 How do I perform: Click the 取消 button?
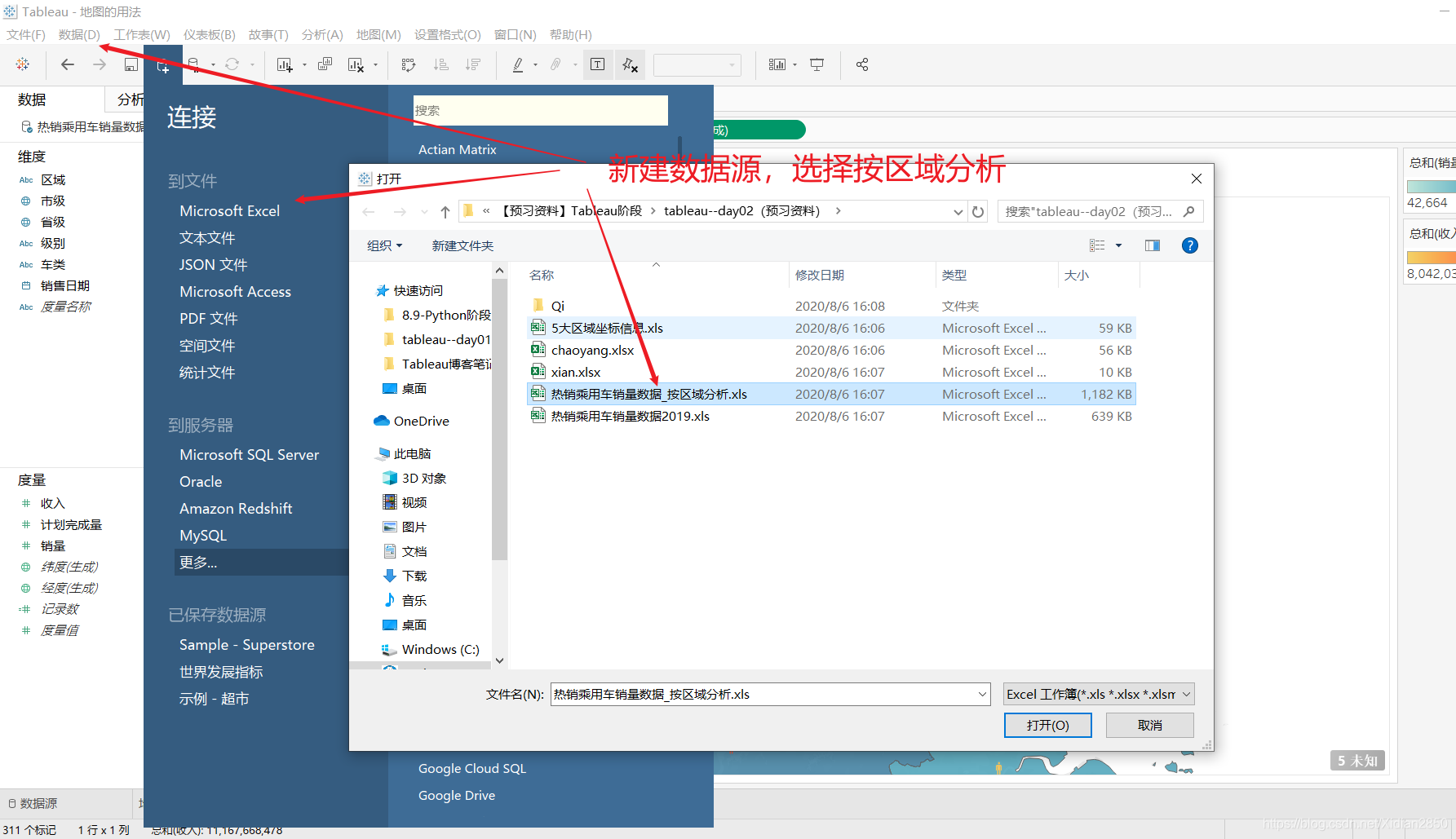tap(1149, 725)
